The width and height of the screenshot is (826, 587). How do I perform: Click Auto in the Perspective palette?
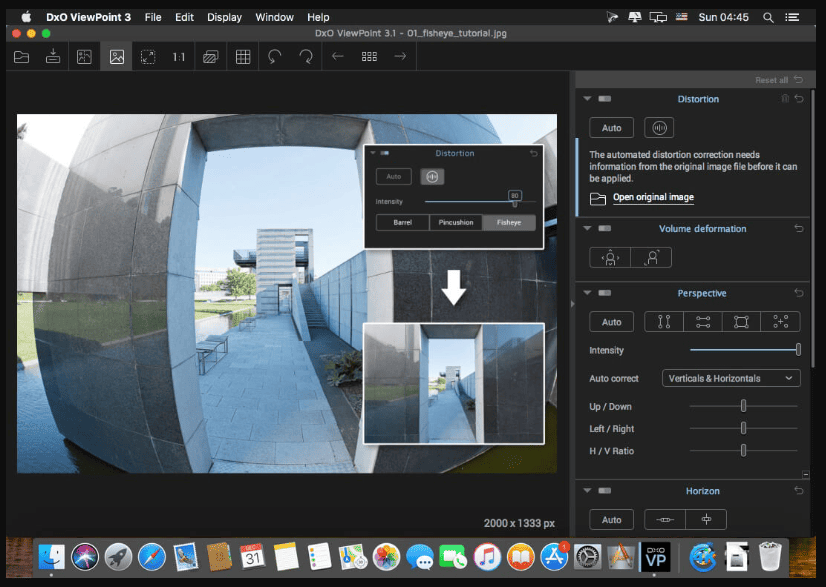click(x=612, y=321)
